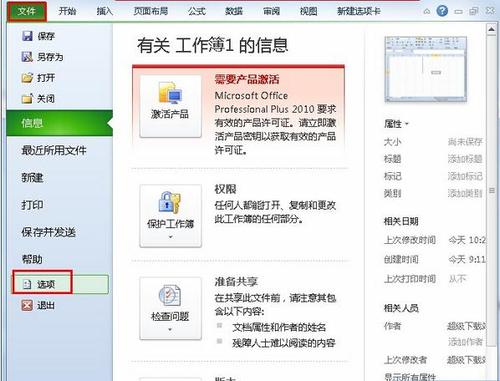Click the 准备共享 section heading

(236, 282)
